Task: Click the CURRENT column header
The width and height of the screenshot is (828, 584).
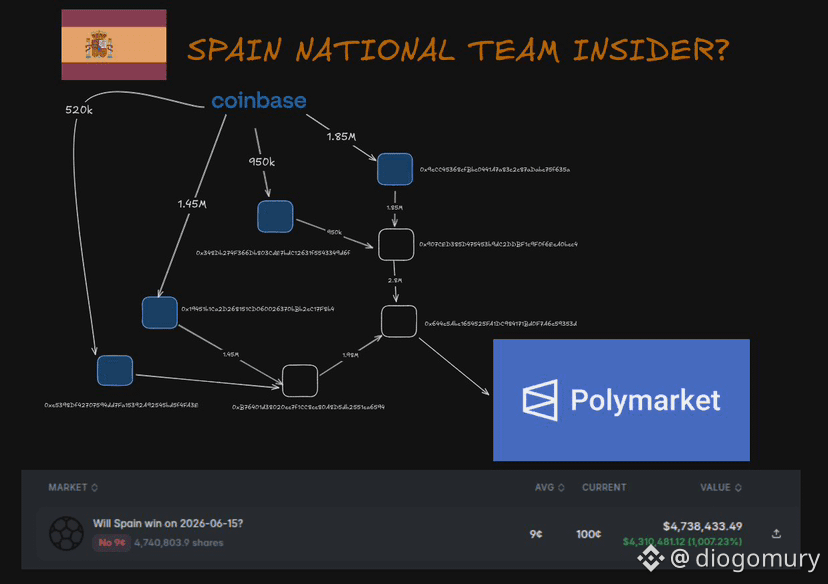Action: 604,487
